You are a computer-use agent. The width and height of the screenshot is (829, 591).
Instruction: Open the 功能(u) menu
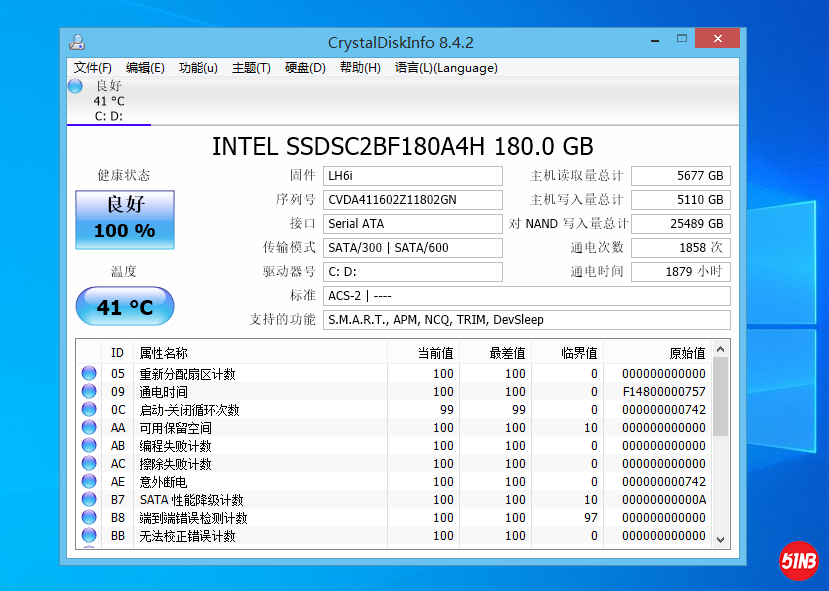point(198,68)
